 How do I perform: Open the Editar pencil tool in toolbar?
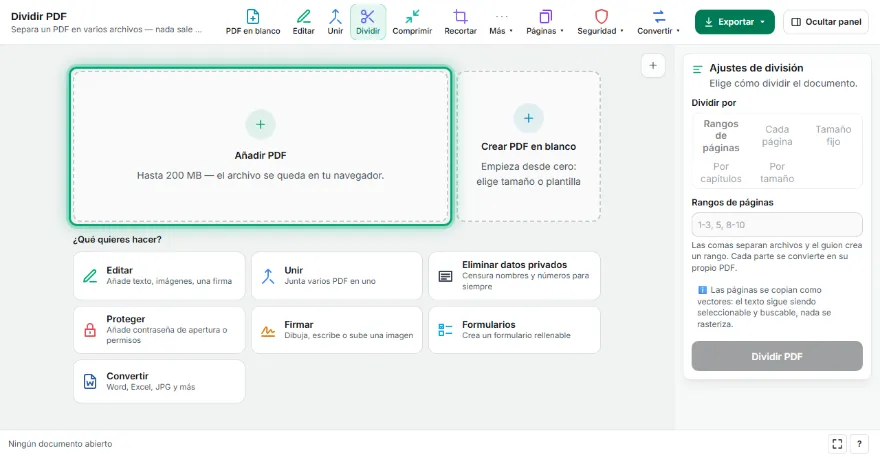coord(303,22)
